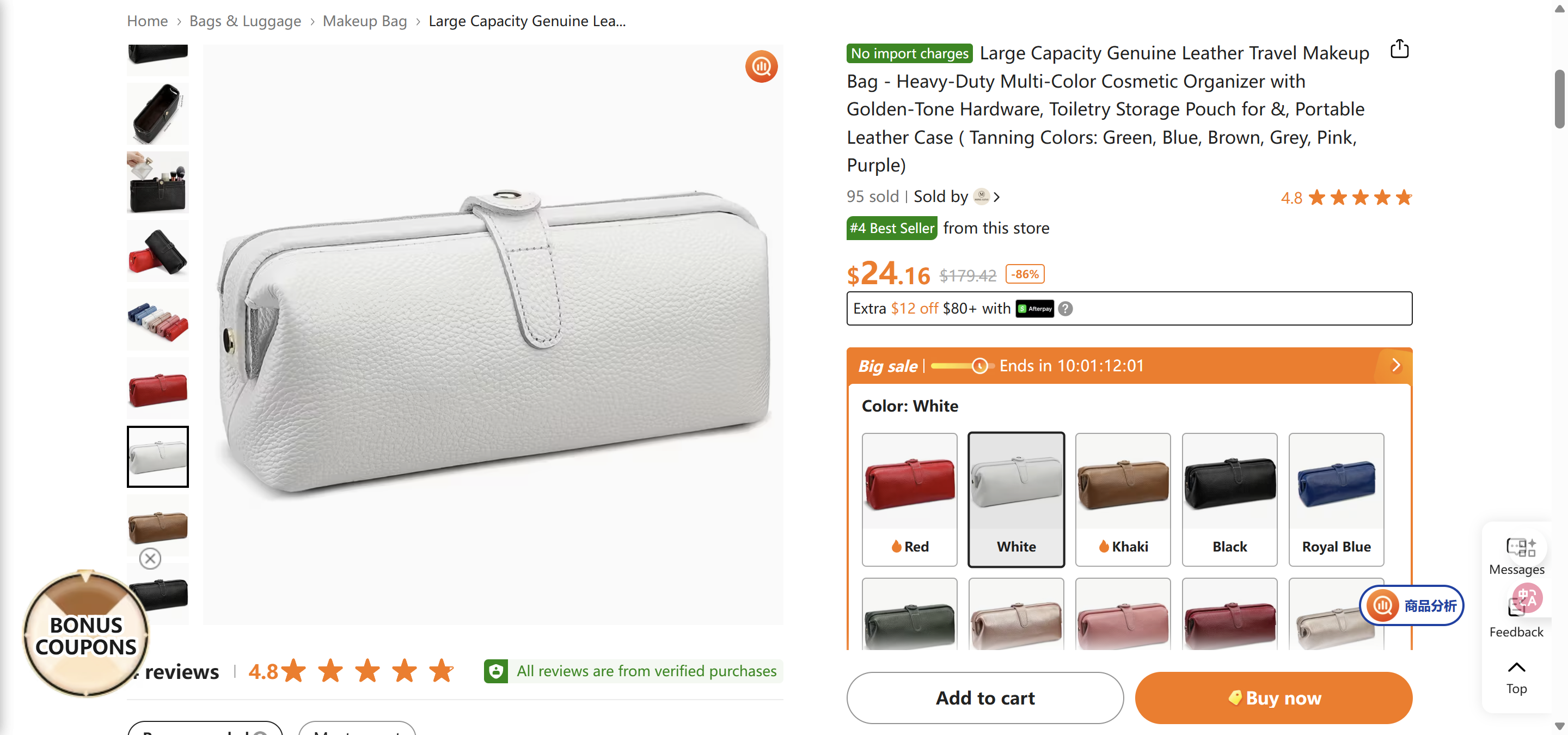Viewport: 1568px width, 735px height.
Task: Select the Black color option
Action: click(x=1229, y=499)
